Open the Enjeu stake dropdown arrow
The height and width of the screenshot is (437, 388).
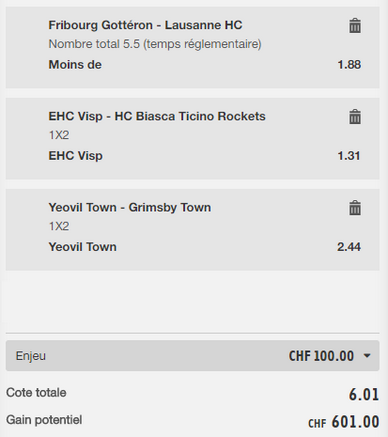(367, 356)
